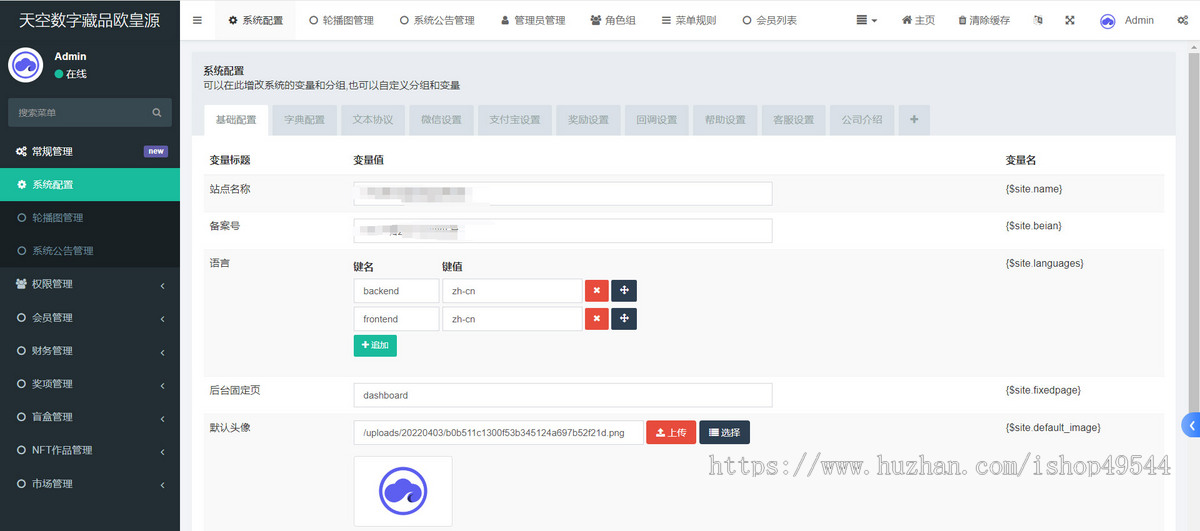Edit the frontend row zh-cn value field
Image resolution: width=1200 pixels, height=531 pixels.
512,319
